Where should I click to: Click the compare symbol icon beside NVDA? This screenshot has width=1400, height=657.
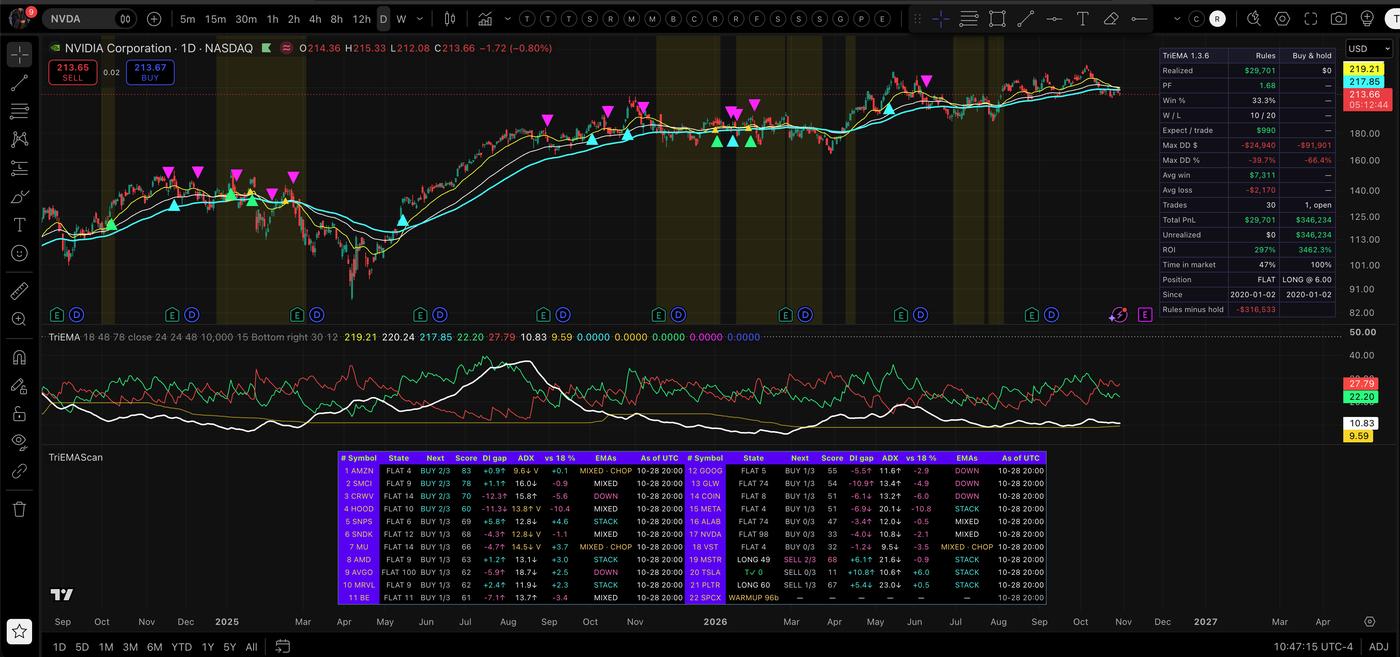(125, 18)
